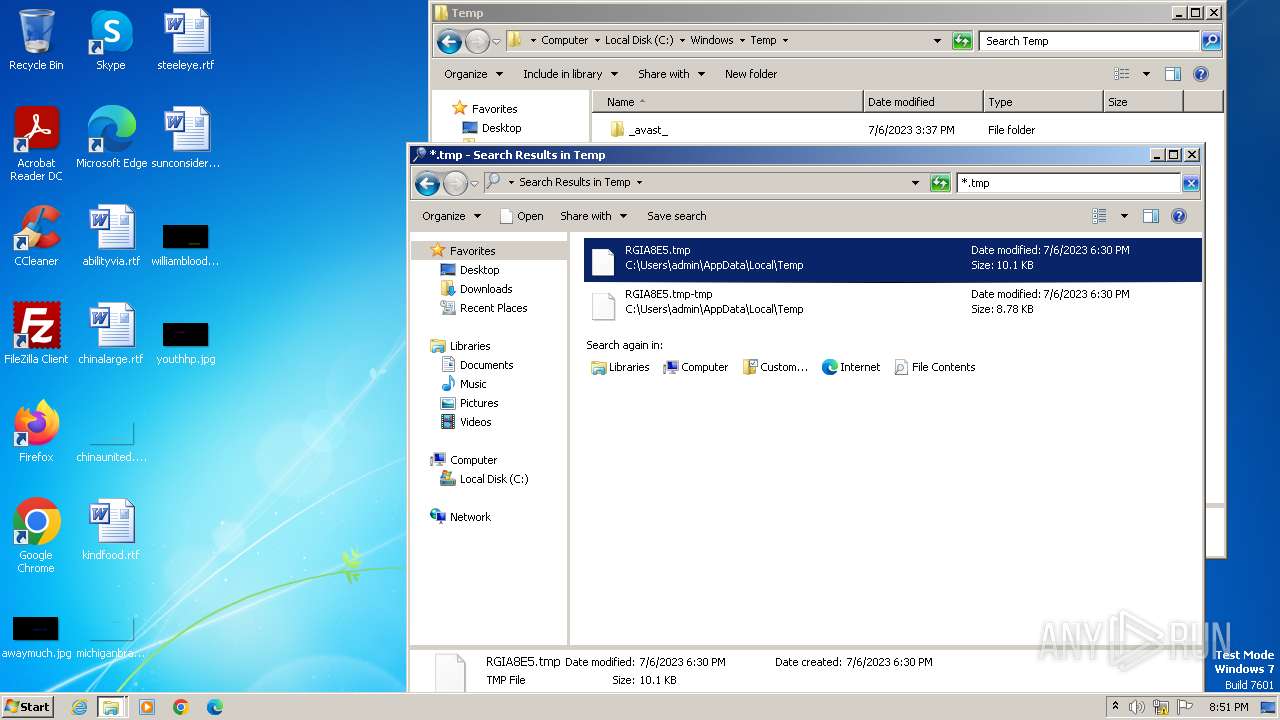Viewport: 1280px width, 720px height.
Task: Launch Skype from the desktop
Action: coord(110,40)
